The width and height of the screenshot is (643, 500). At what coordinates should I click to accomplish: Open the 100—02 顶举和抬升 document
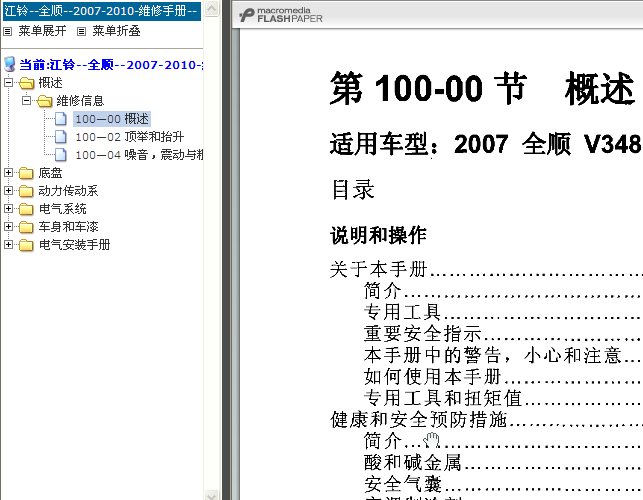(x=130, y=137)
